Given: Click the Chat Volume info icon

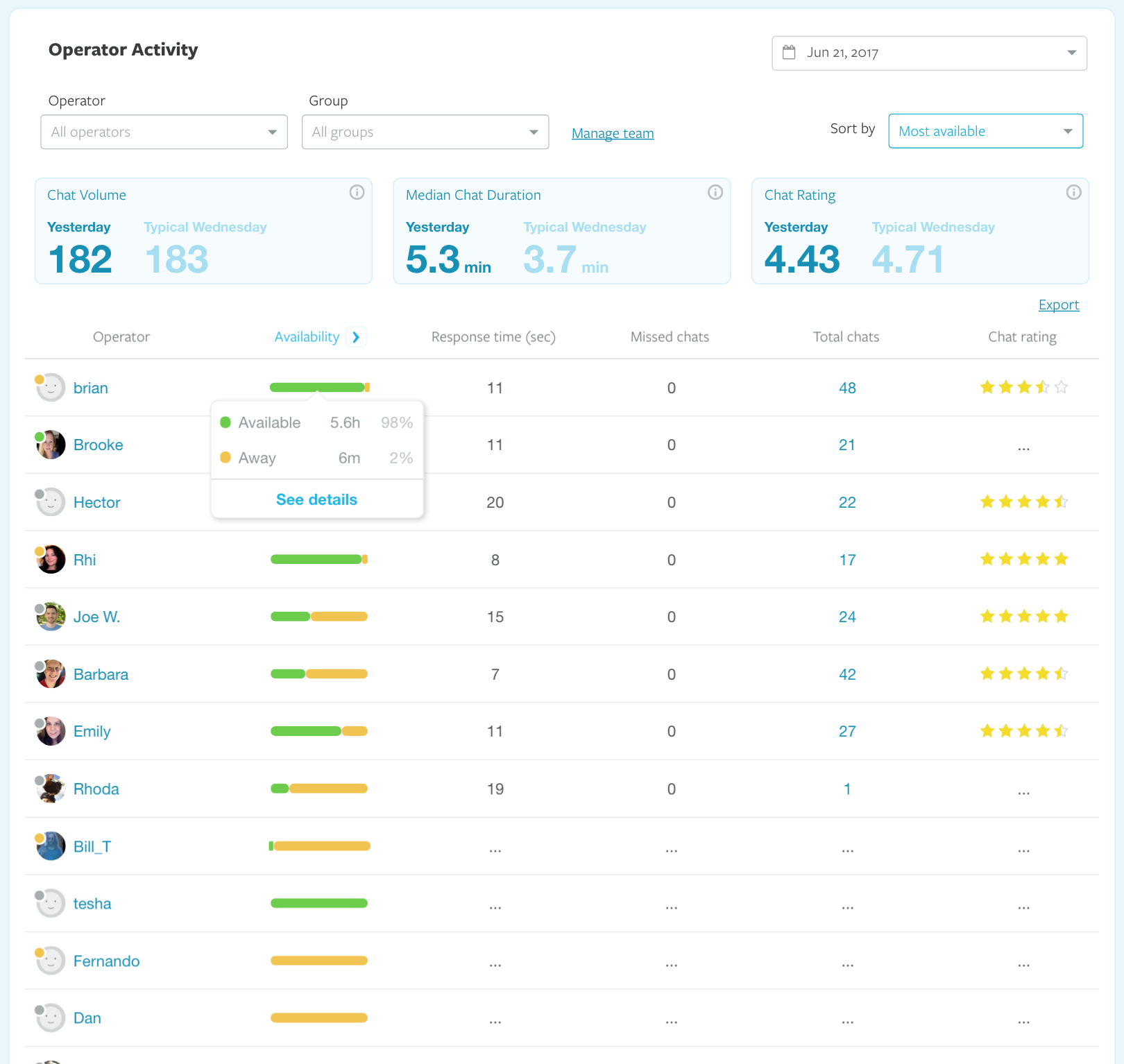Looking at the screenshot, I should click(x=357, y=193).
